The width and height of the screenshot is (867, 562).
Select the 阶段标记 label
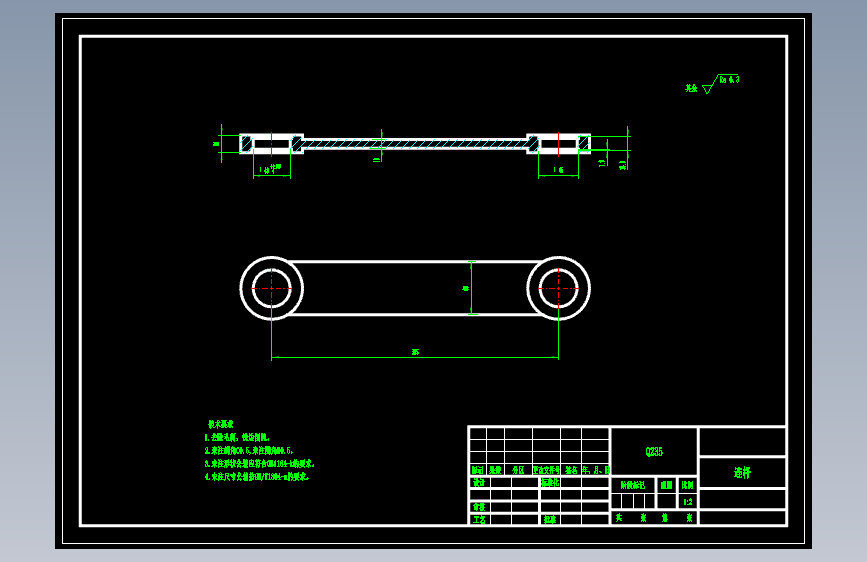[x=633, y=485]
